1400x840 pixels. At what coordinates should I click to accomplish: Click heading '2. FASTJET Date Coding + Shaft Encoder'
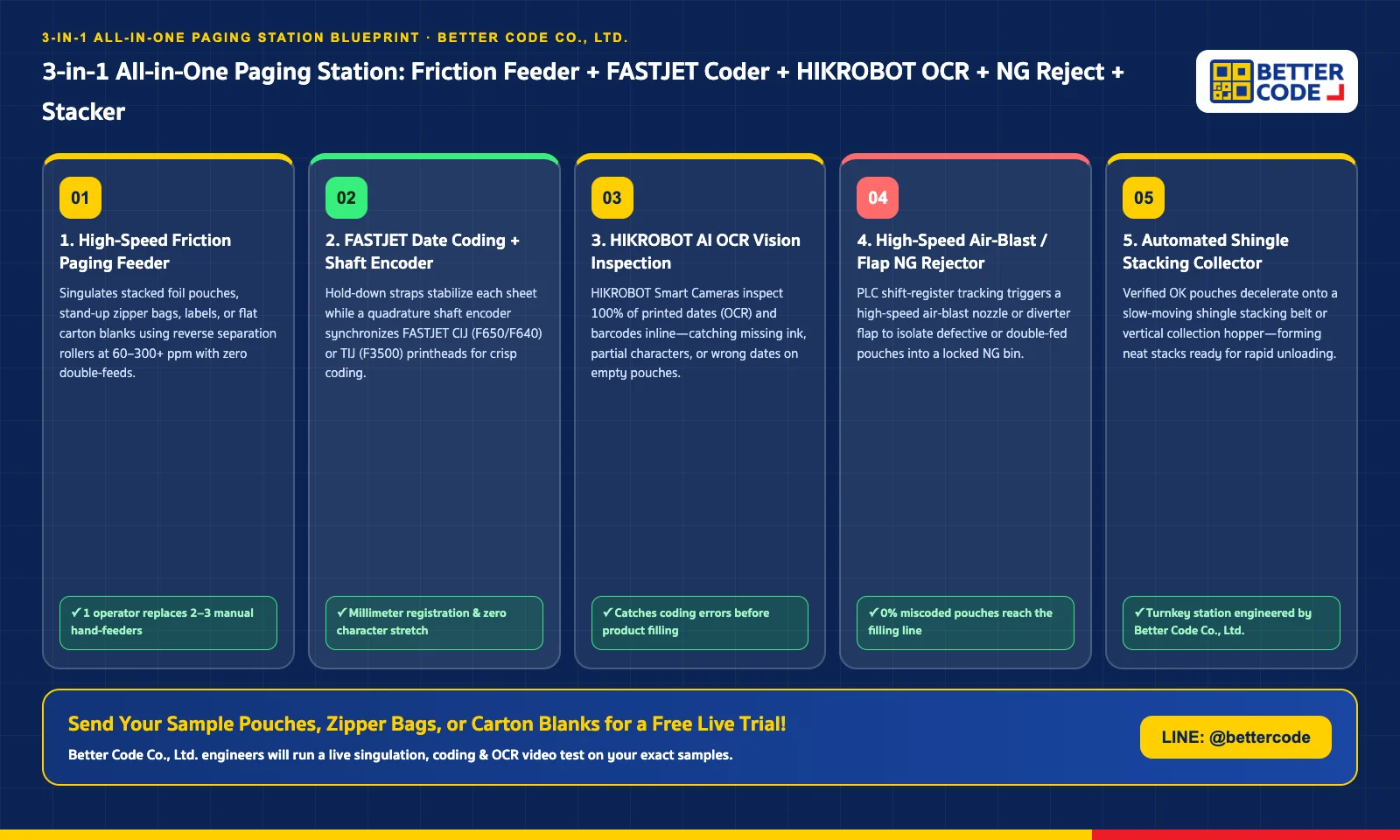click(423, 251)
